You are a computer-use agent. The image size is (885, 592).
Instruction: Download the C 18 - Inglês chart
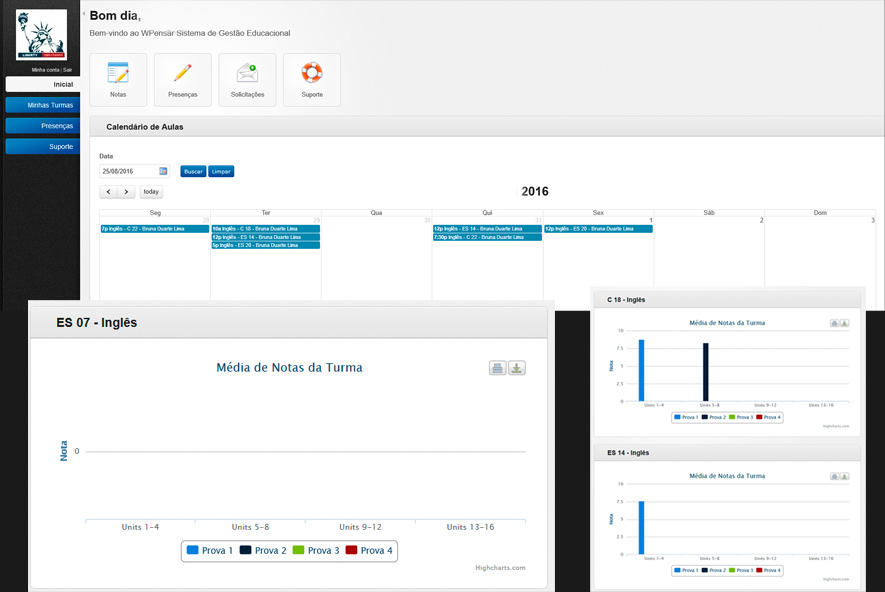(844, 323)
